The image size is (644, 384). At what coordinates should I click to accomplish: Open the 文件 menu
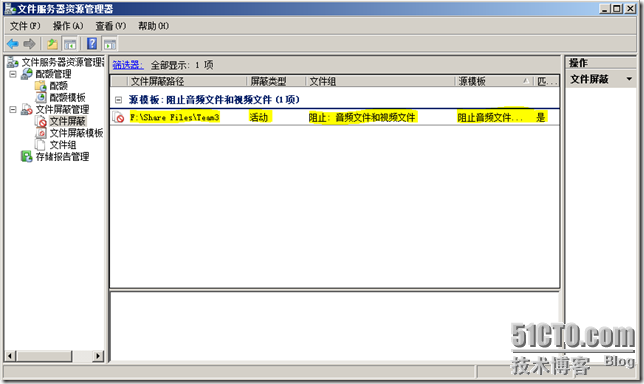[25, 26]
